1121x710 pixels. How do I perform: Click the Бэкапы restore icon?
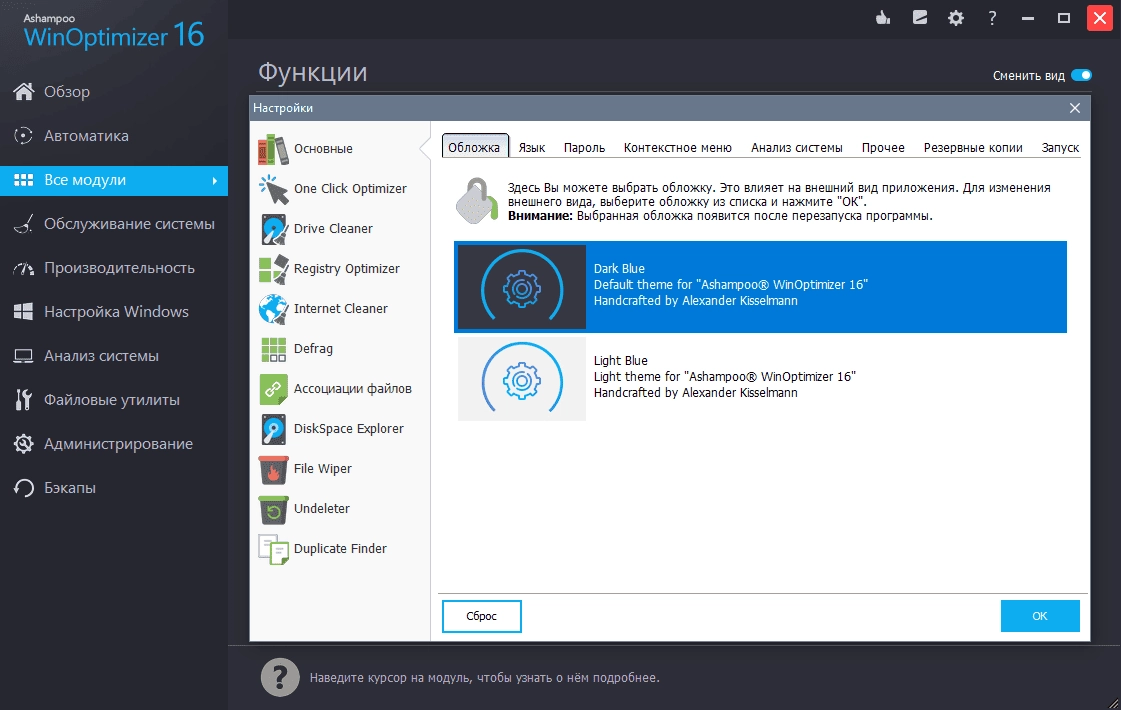24,488
